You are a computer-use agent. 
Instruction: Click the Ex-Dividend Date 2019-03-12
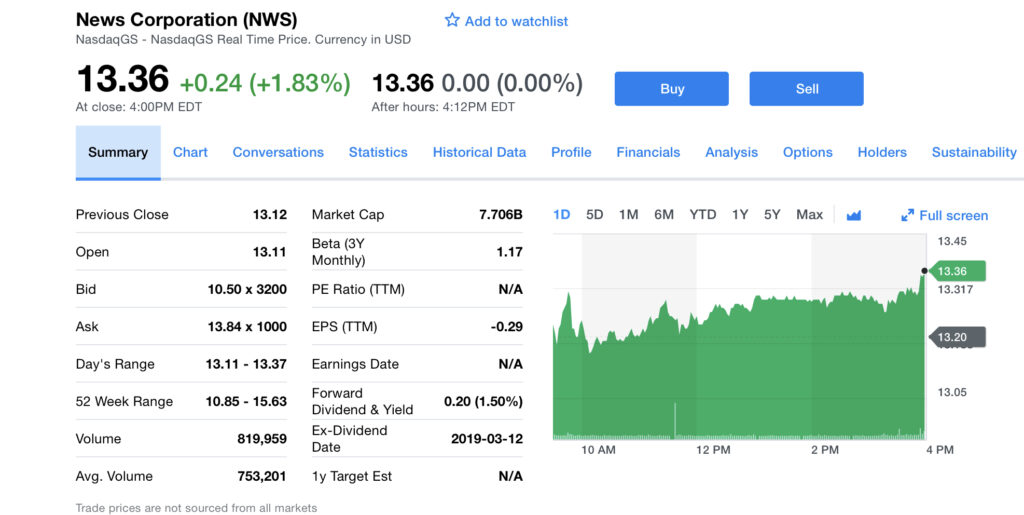point(487,439)
